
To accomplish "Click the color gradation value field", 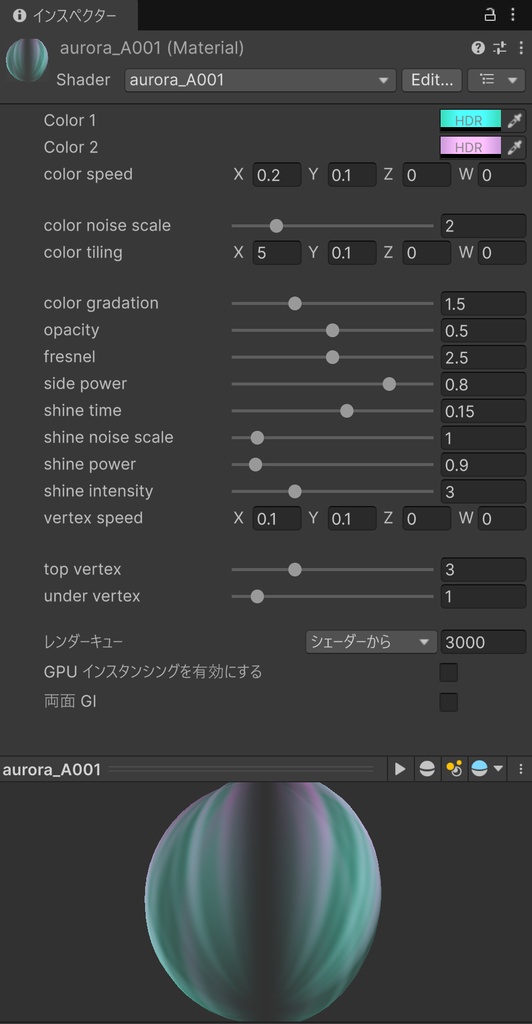I will (483, 304).
